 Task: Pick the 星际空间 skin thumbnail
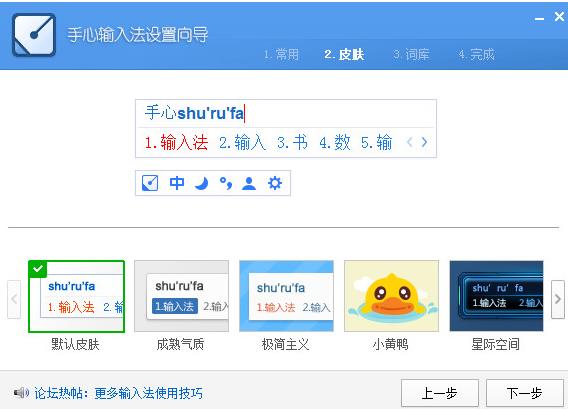496,296
